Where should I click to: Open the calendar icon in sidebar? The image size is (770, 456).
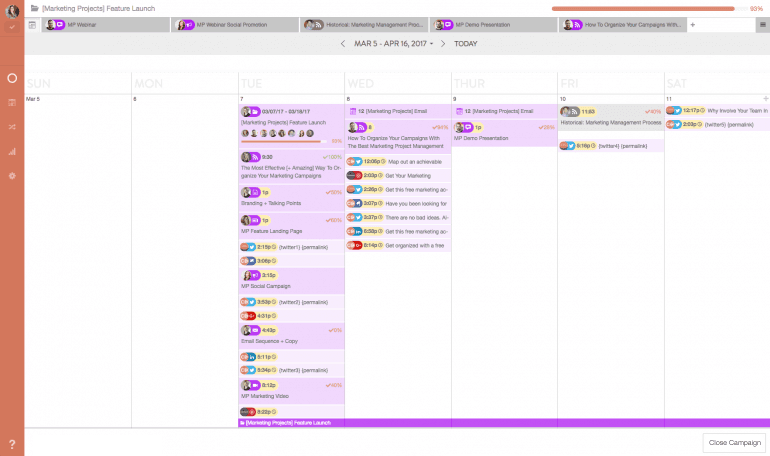pos(12,102)
